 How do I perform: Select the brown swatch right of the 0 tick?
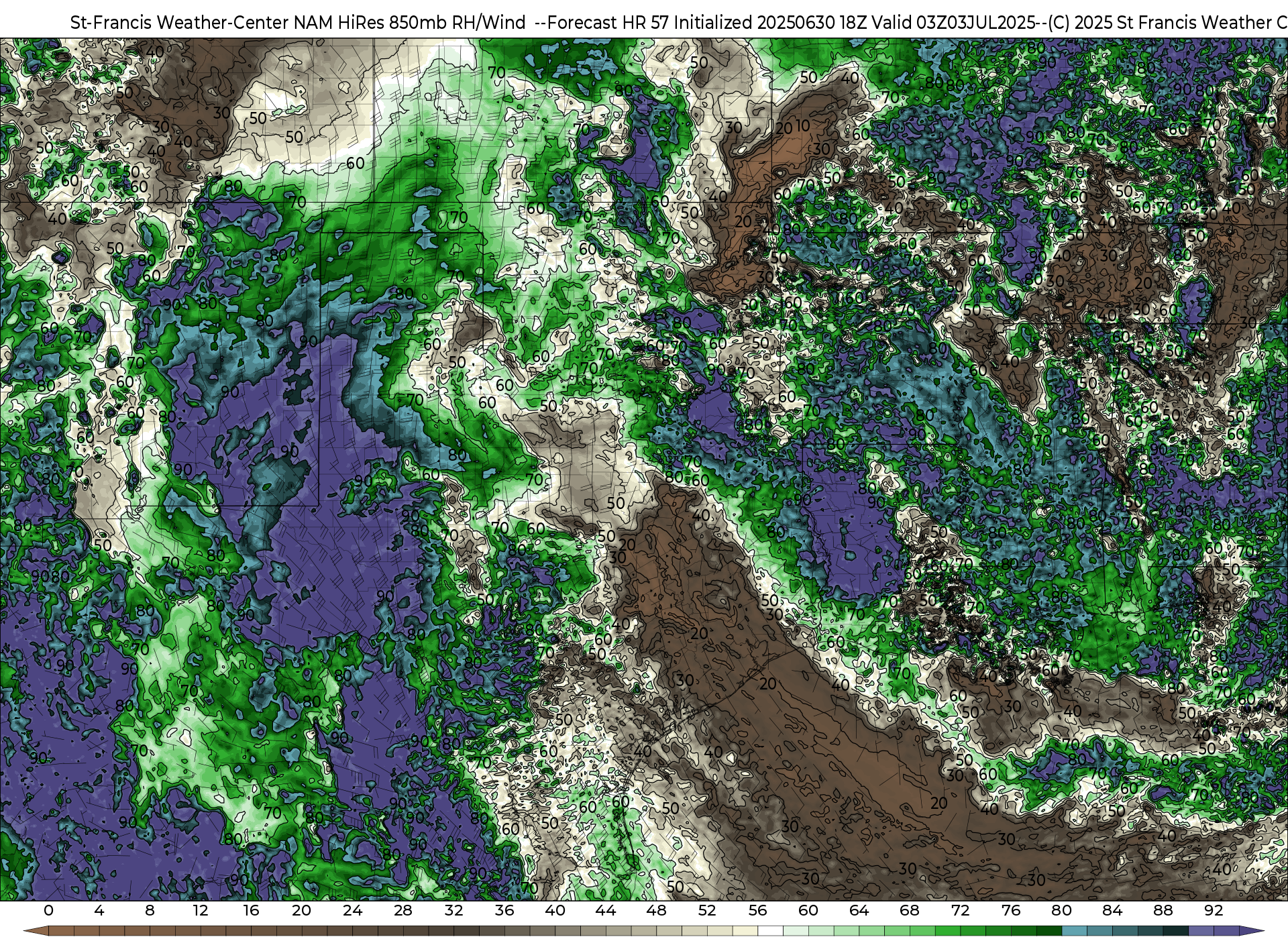click(x=61, y=931)
